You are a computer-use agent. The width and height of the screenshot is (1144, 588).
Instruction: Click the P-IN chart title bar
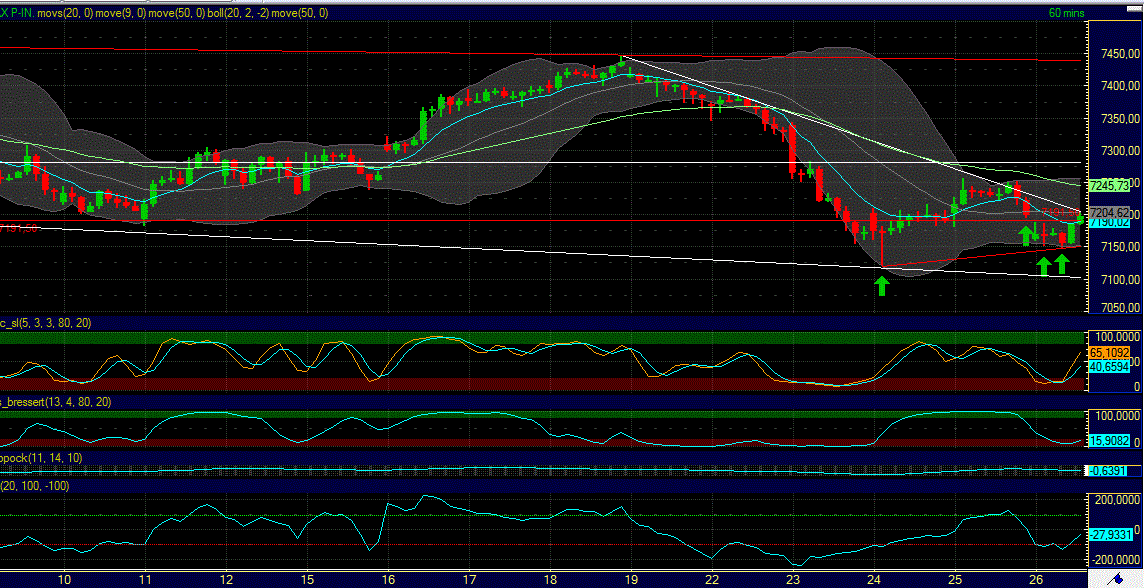coord(20,14)
